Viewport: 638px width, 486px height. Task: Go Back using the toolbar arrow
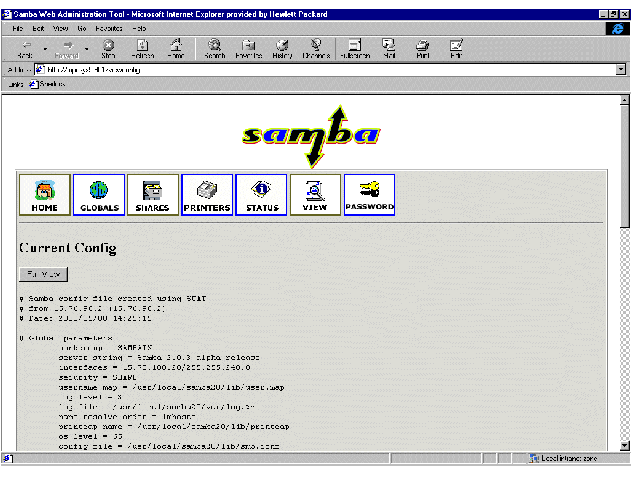pos(26,49)
